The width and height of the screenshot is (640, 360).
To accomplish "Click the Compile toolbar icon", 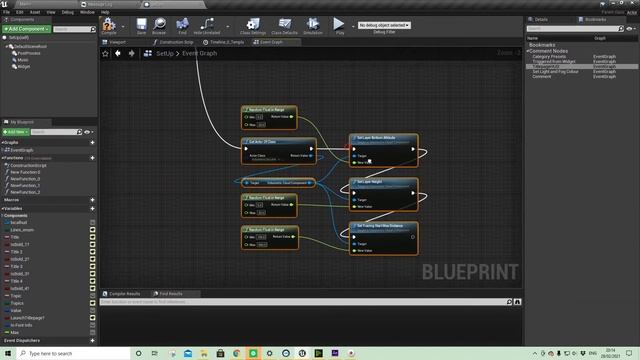I will [x=109, y=25].
